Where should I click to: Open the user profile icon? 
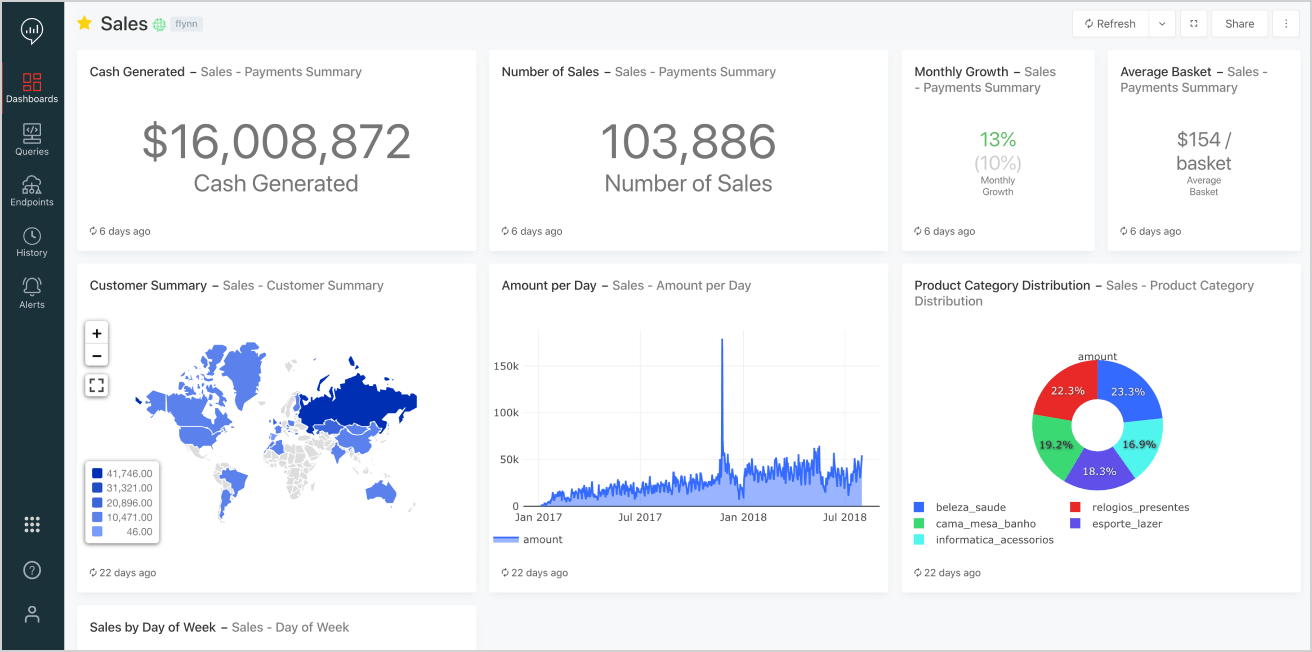[32, 614]
